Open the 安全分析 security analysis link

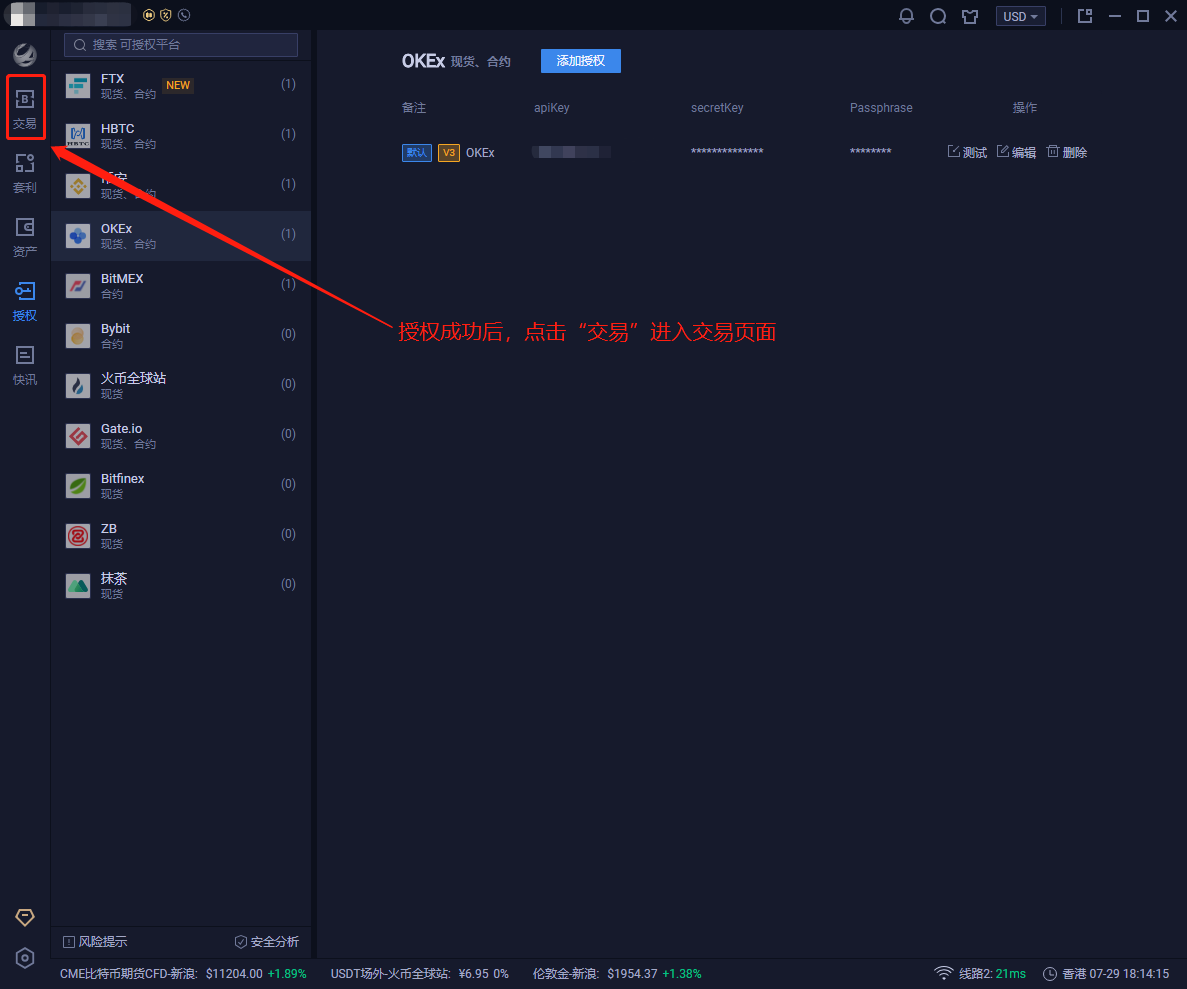pyautogui.click(x=266, y=941)
